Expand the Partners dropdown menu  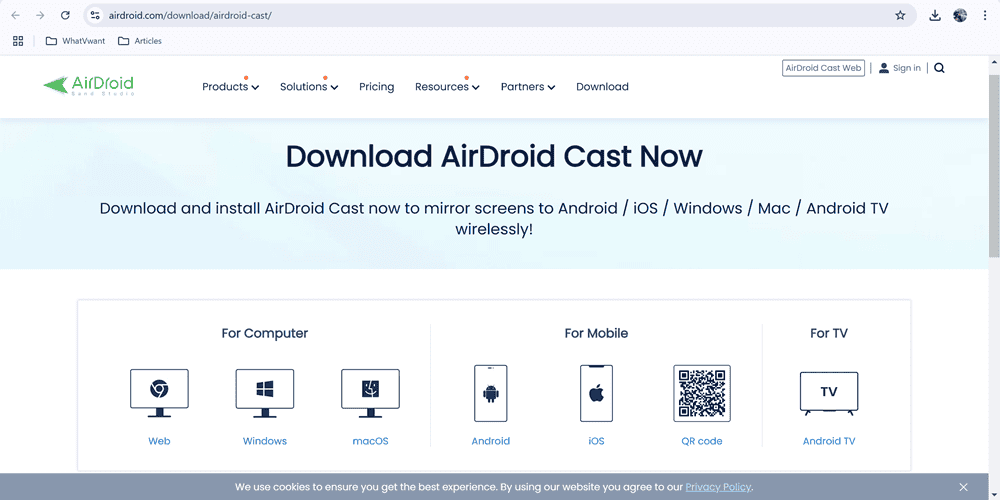[x=527, y=87]
